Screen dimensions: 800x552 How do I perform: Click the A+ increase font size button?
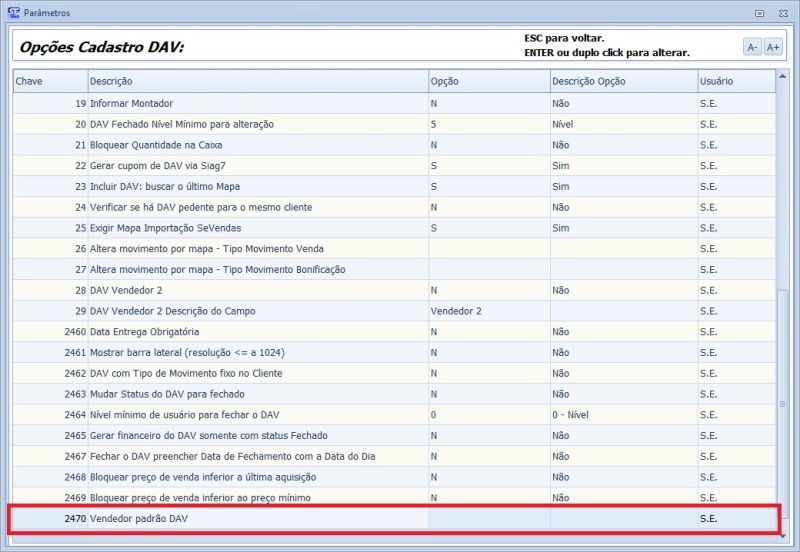coord(773,47)
